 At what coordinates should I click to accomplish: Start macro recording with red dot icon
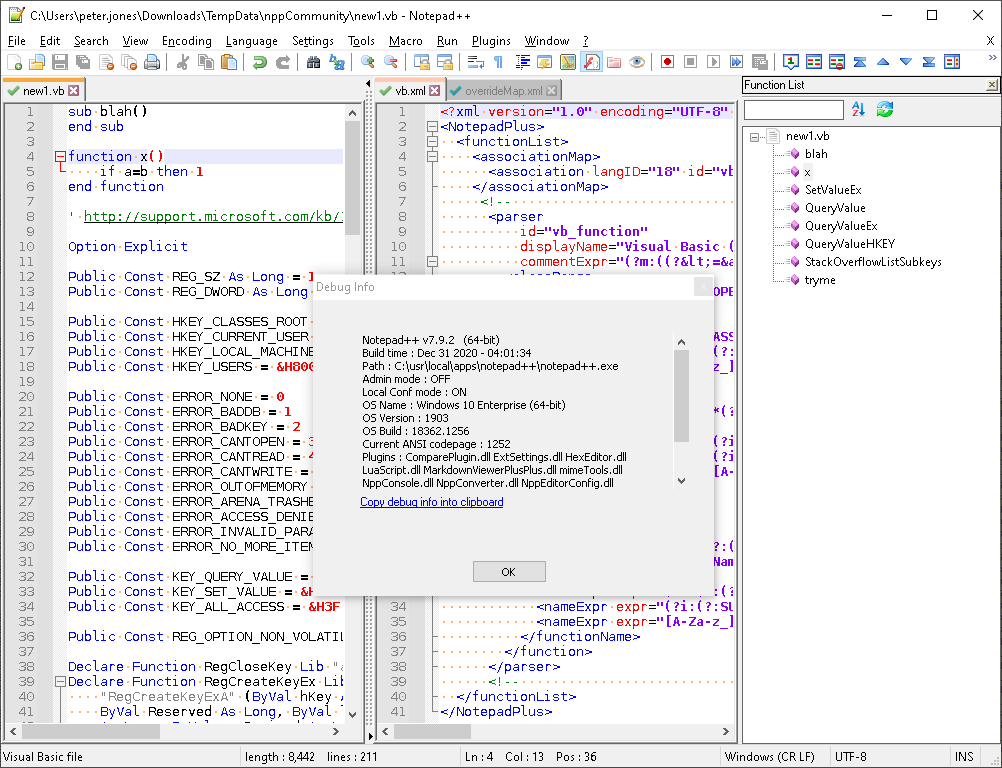(x=667, y=62)
